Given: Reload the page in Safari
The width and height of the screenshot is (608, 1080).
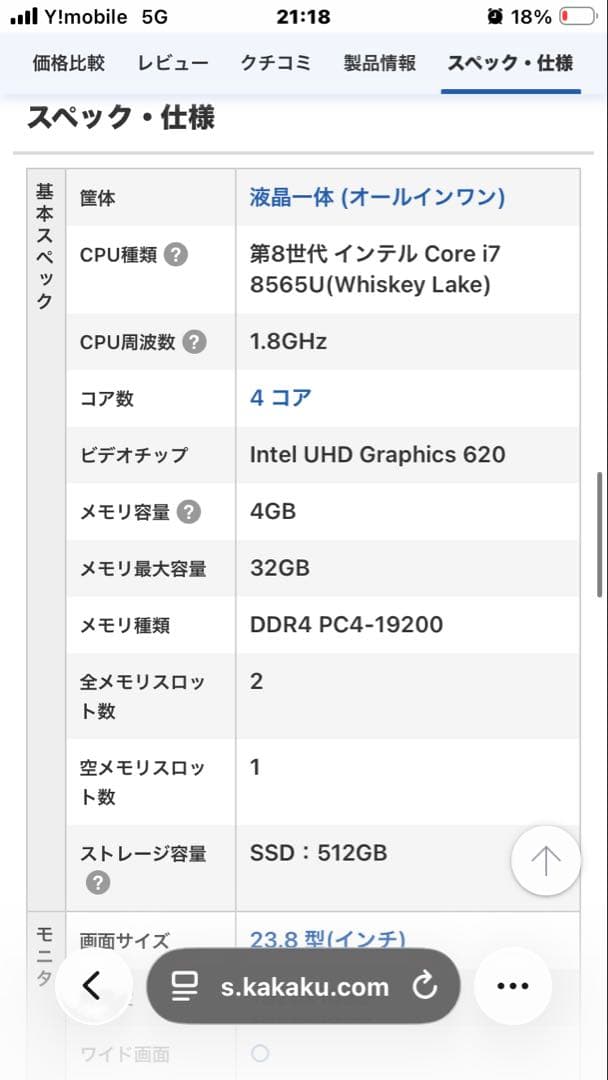Looking at the screenshot, I should (427, 986).
